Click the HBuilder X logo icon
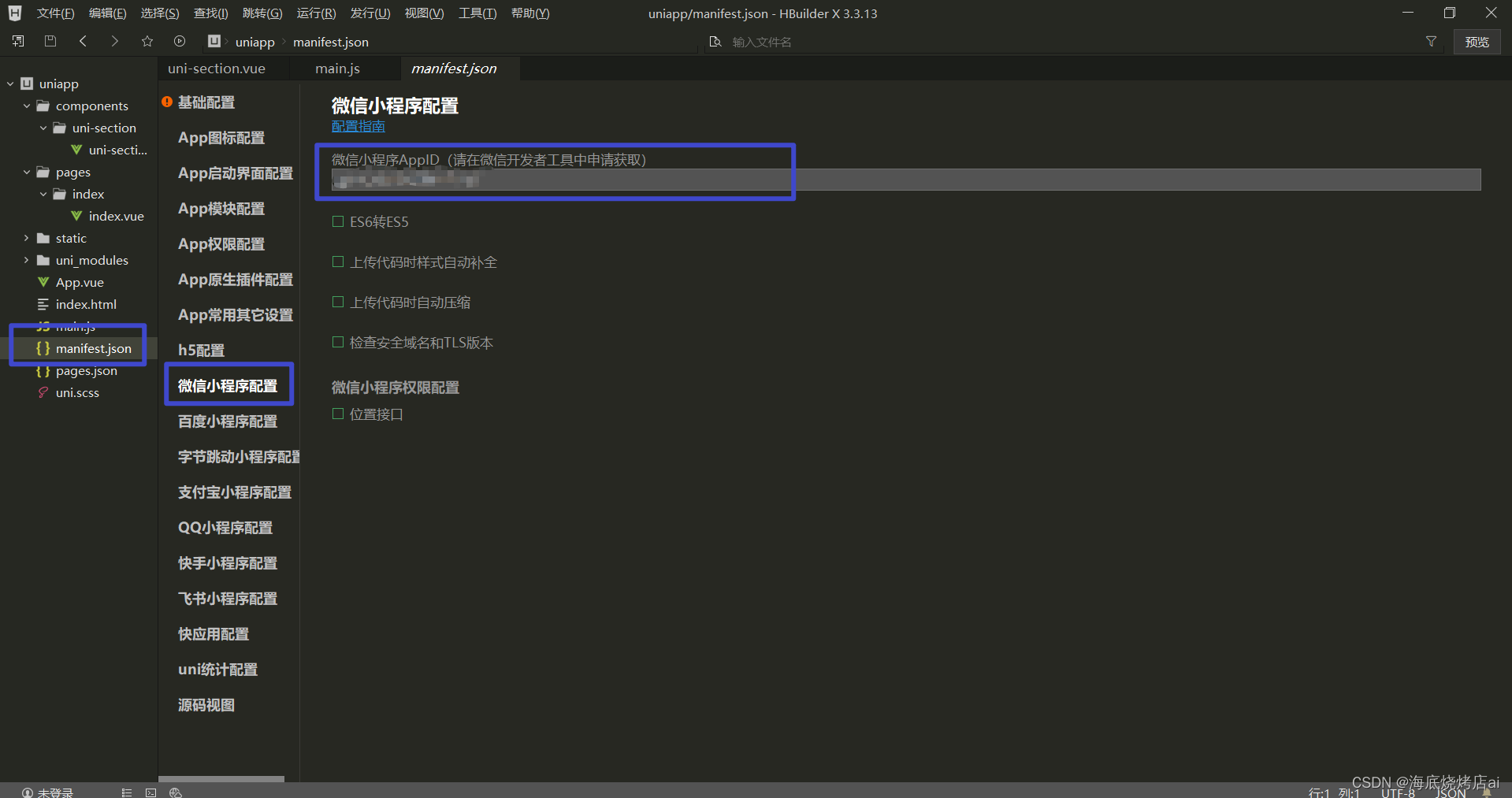Screen dimensions: 1512x798 tap(15, 13)
